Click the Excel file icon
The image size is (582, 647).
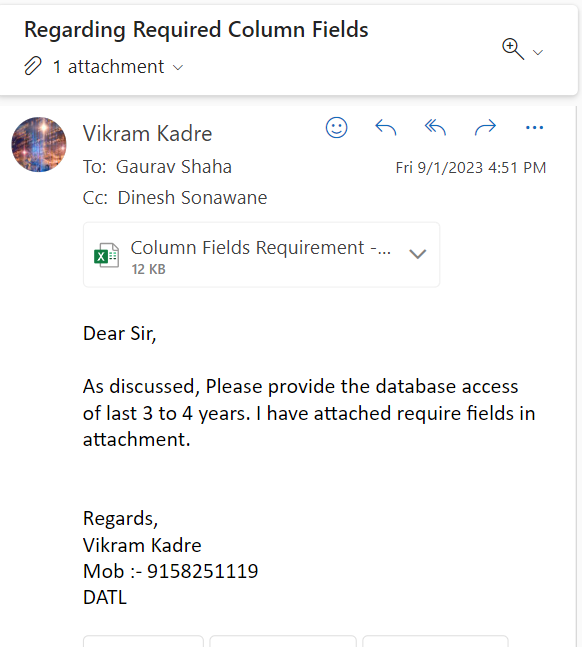(x=106, y=255)
